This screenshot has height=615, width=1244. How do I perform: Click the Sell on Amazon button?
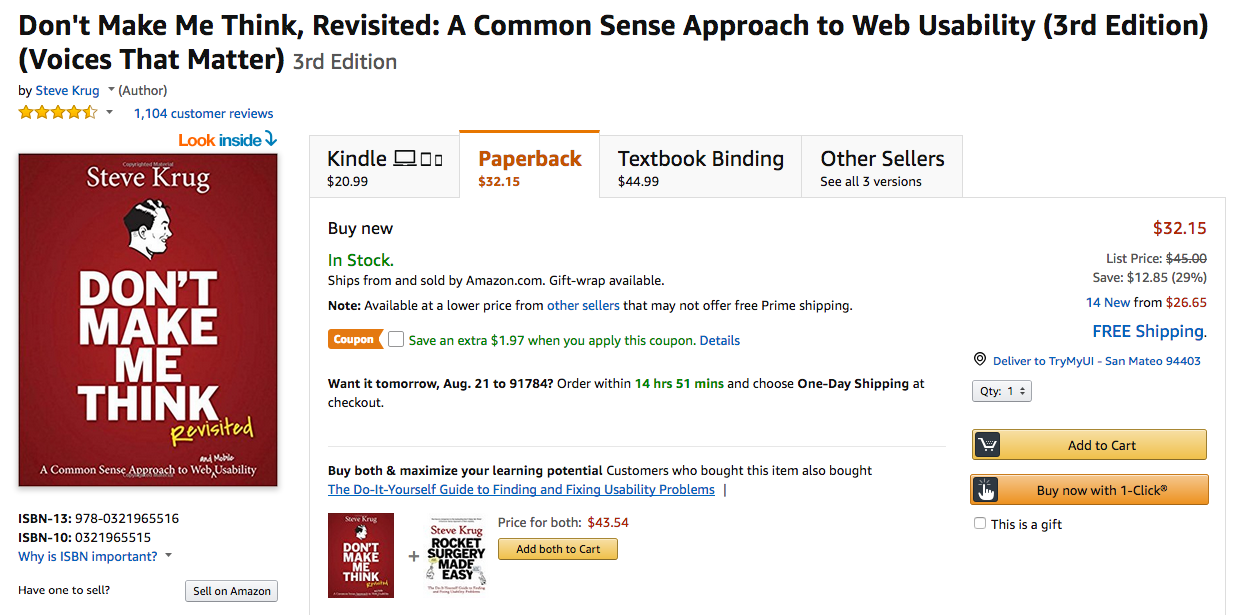click(231, 591)
